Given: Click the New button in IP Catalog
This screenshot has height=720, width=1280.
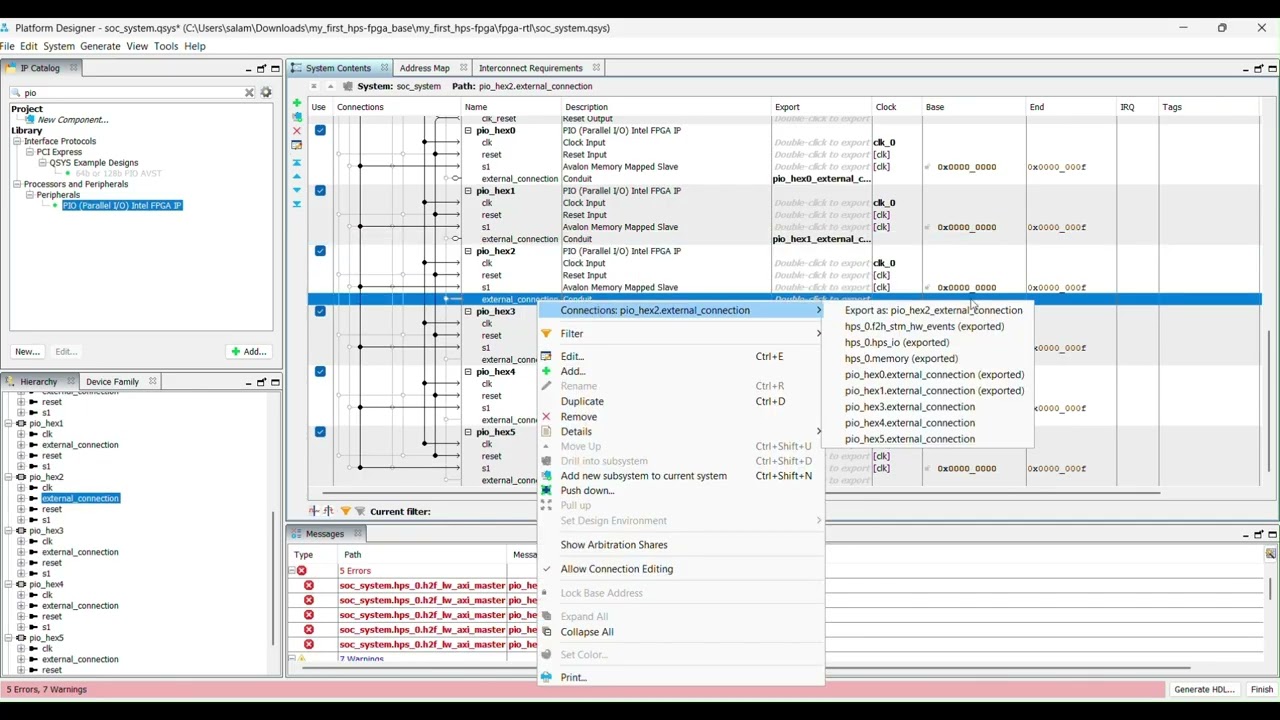Looking at the screenshot, I should [27, 351].
